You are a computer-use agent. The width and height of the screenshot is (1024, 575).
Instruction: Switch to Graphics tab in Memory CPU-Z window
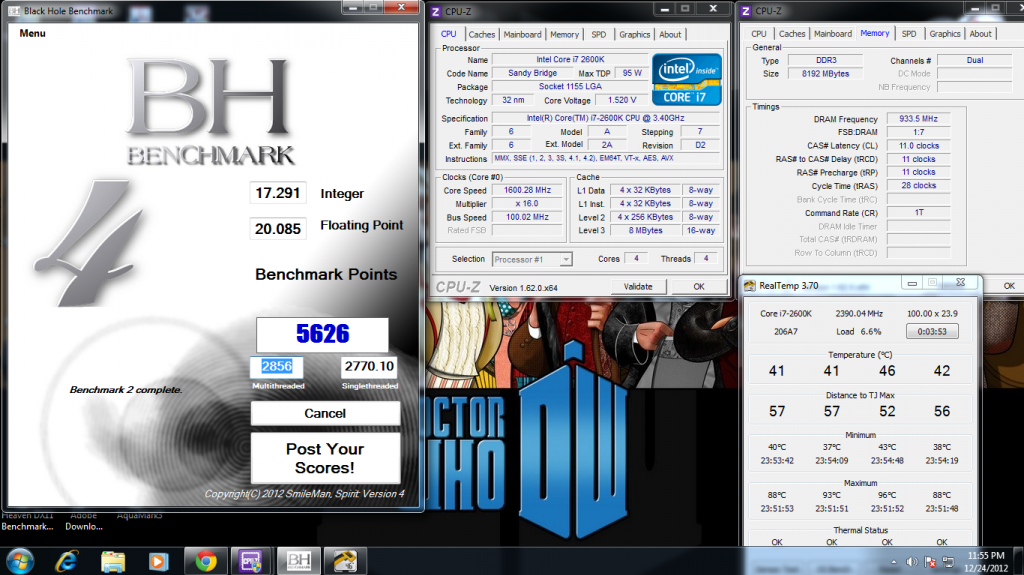click(x=945, y=34)
